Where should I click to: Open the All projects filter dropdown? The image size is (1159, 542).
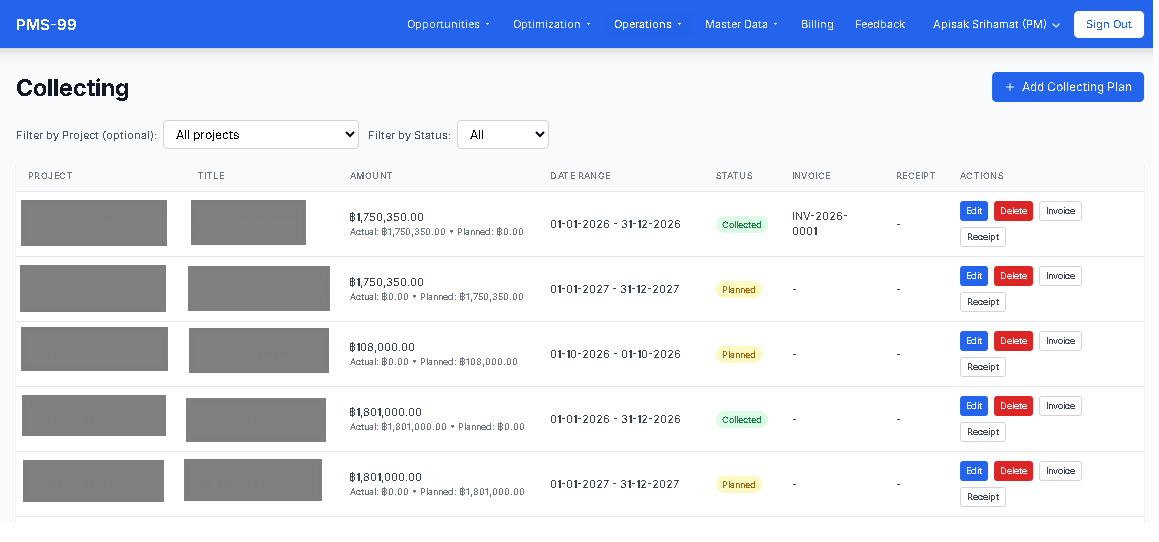tap(261, 135)
